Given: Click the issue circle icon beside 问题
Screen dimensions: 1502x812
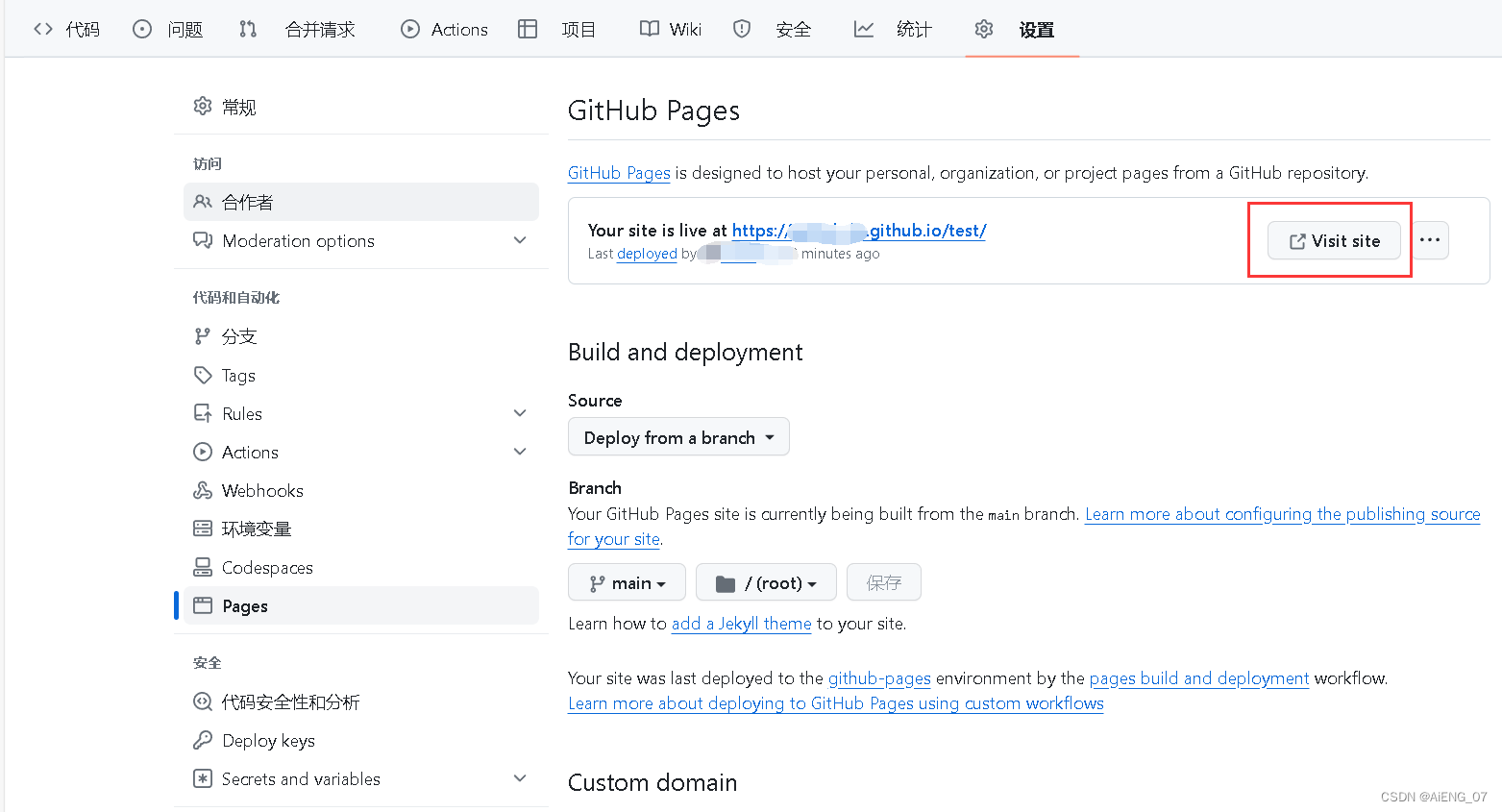Looking at the screenshot, I should click(x=142, y=29).
